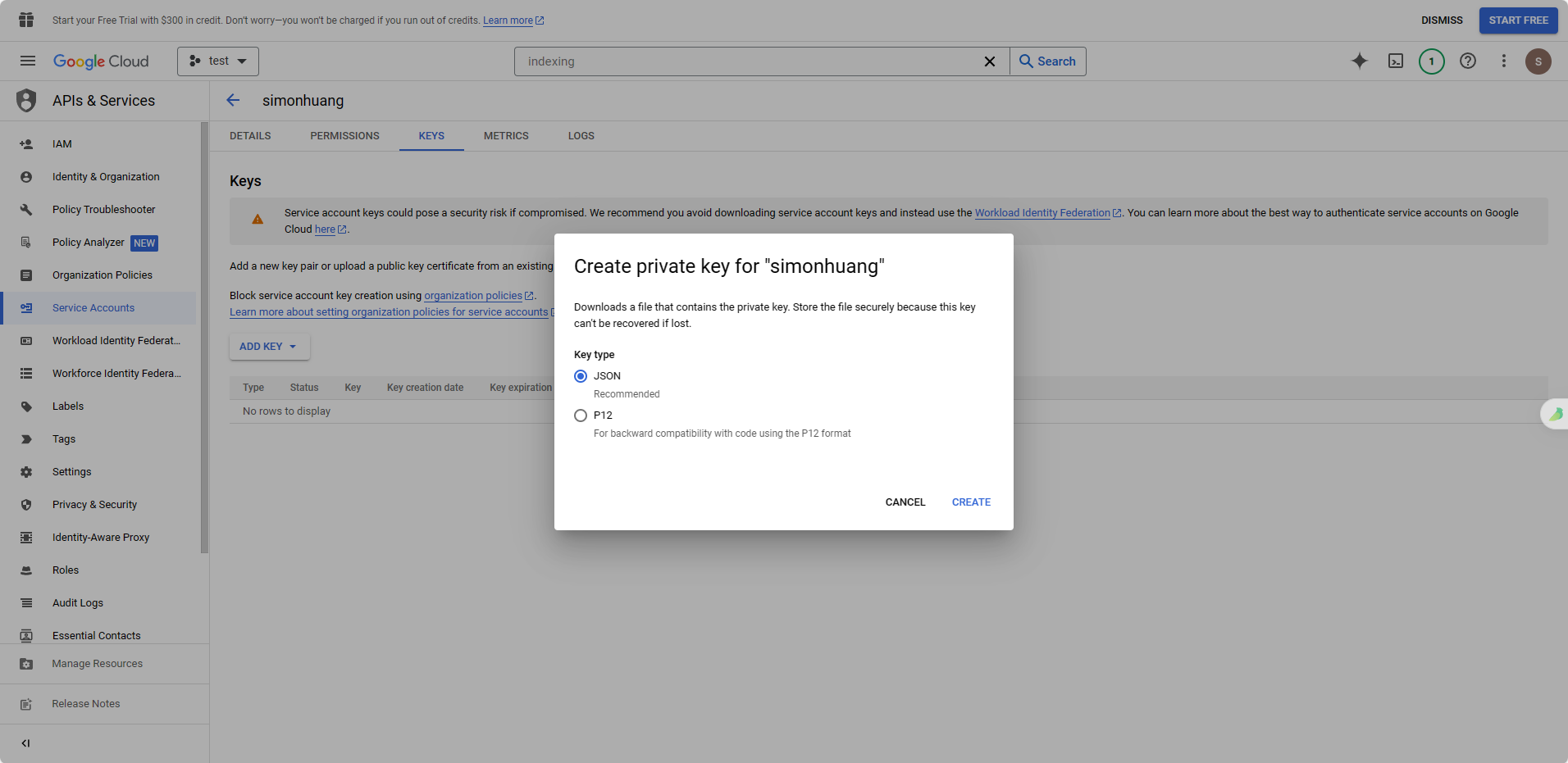Open the 'here' link in the warning
This screenshot has width=1568, height=763.
click(330, 229)
